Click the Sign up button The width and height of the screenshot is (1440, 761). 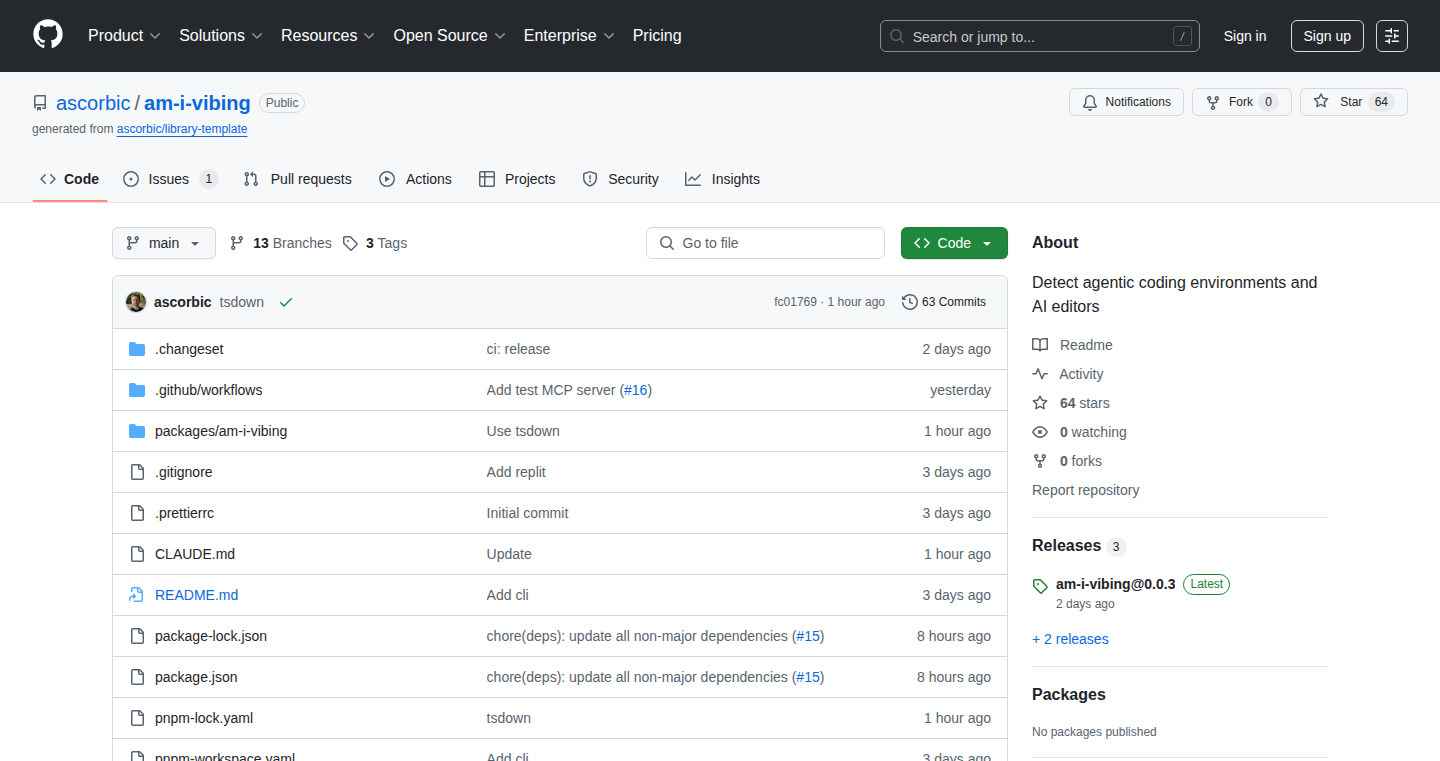(x=1327, y=36)
